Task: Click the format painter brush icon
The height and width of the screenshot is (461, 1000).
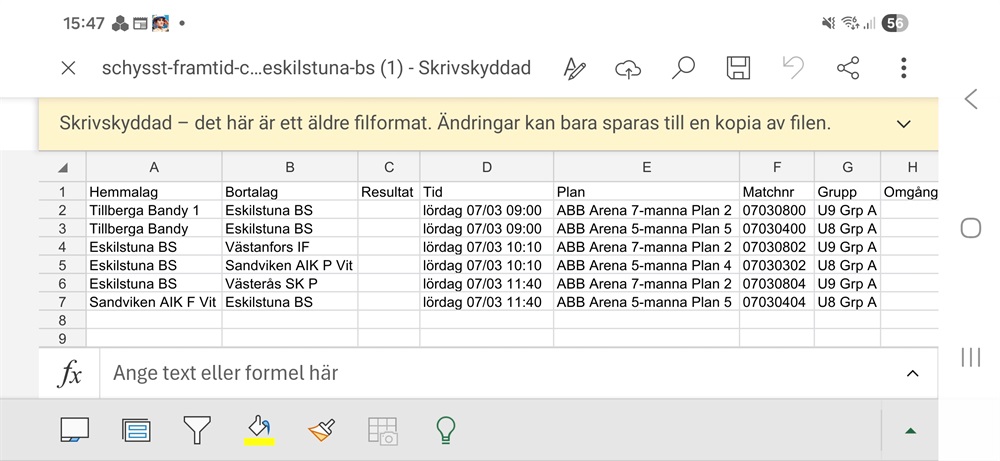Action: 322,430
